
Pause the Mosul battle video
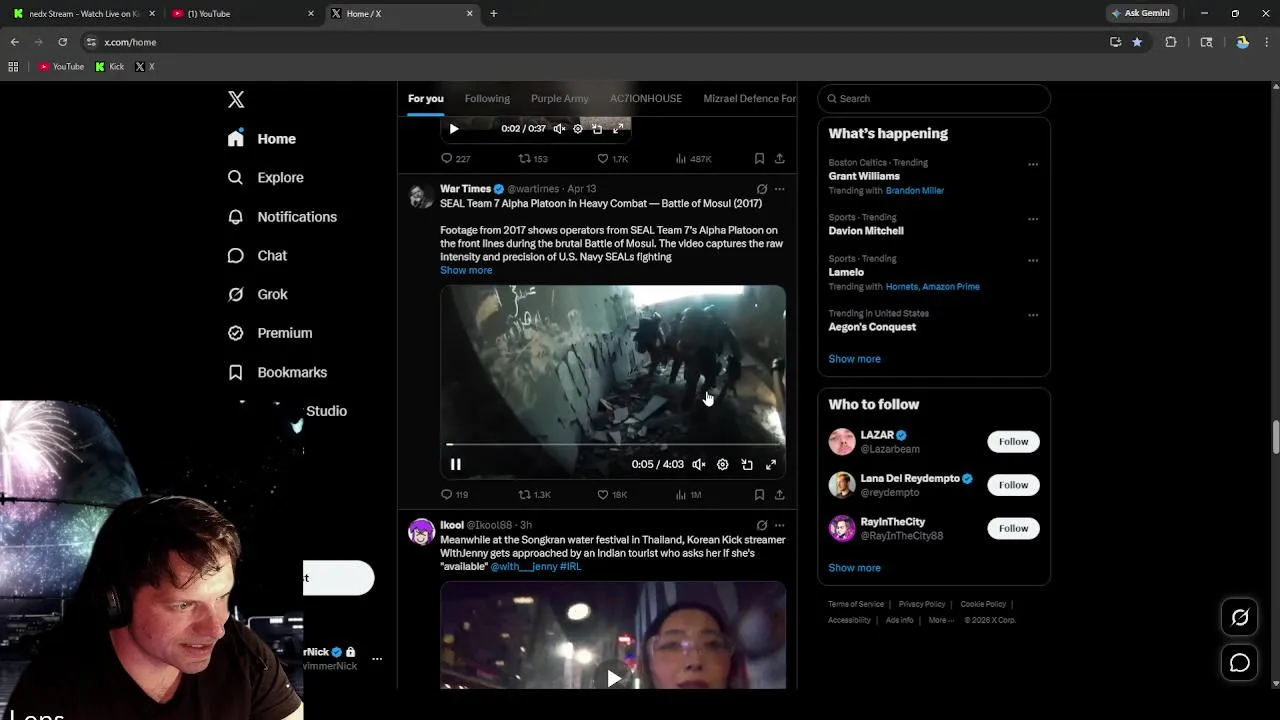click(455, 464)
